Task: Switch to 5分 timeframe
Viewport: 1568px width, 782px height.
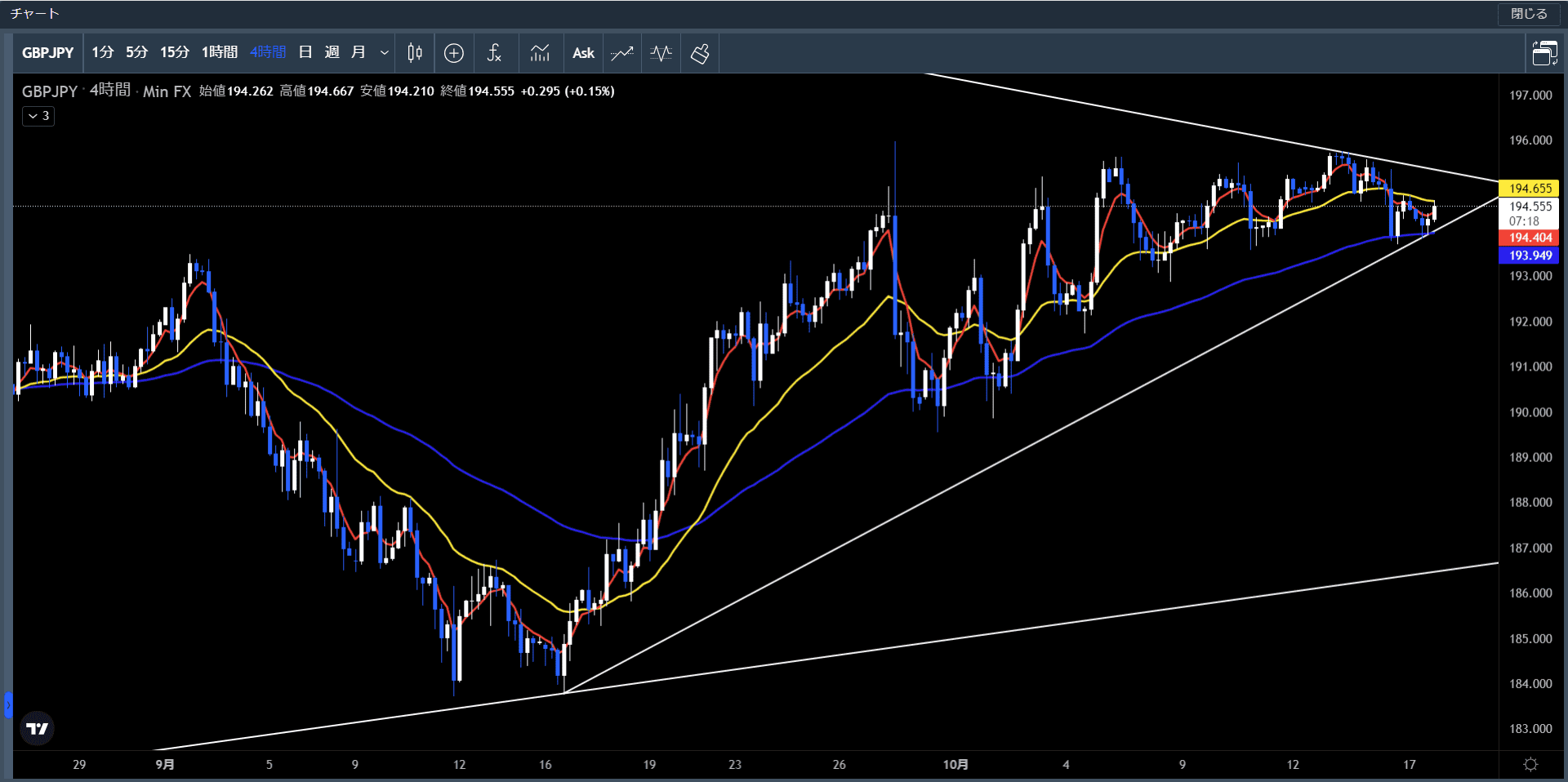Action: pyautogui.click(x=136, y=52)
